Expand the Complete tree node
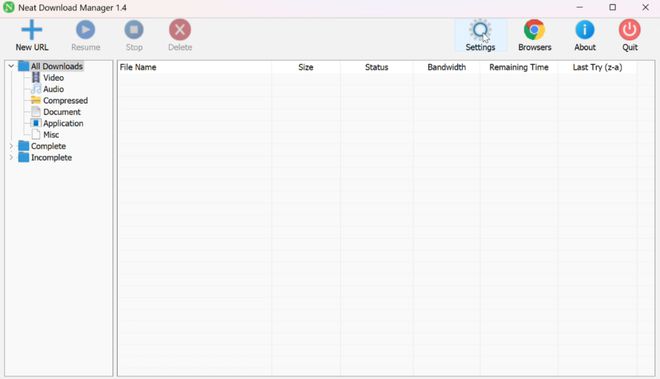Screen dimensions: 660x379 11,146
